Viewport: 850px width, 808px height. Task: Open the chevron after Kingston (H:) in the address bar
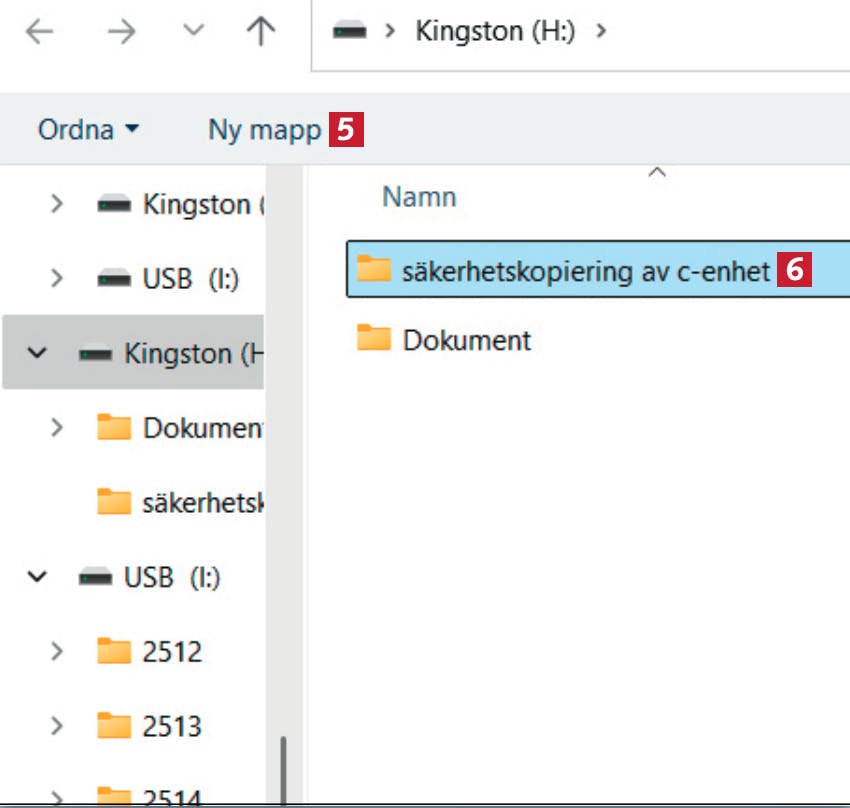[x=600, y=31]
